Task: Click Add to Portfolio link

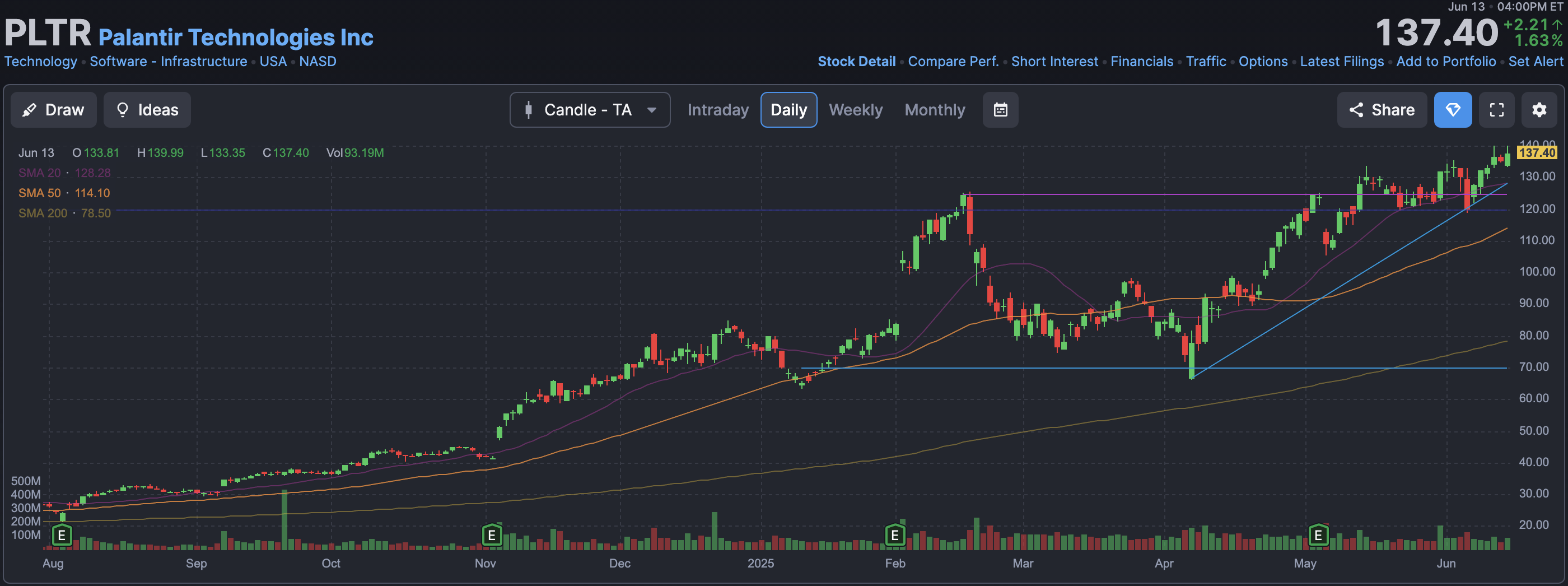Action: coord(1446,62)
